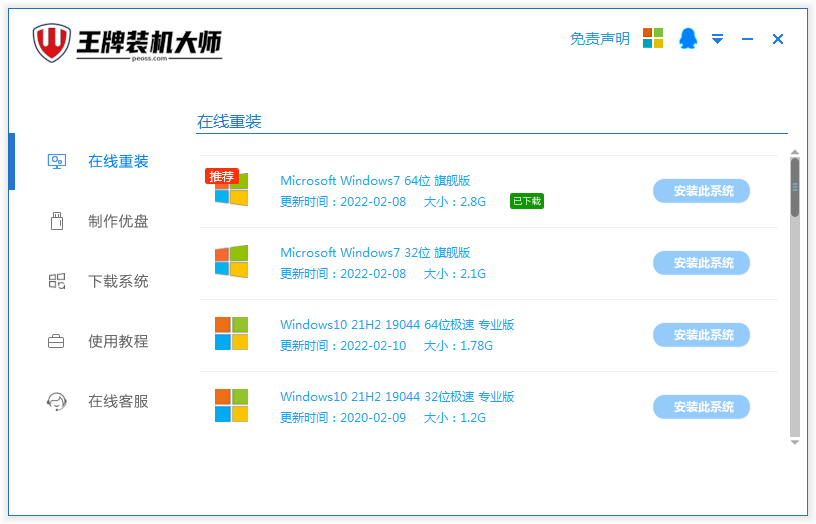Click the Windows10 64位极速 system logo
The width and height of the screenshot is (816, 524).
[232, 334]
